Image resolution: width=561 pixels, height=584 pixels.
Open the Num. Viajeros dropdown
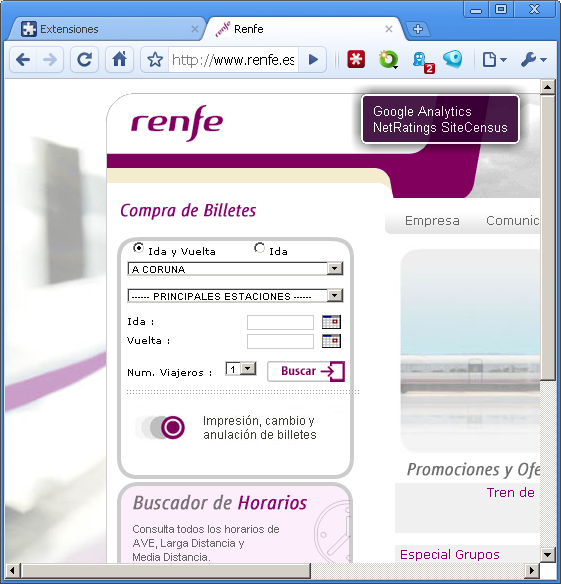coord(241,369)
